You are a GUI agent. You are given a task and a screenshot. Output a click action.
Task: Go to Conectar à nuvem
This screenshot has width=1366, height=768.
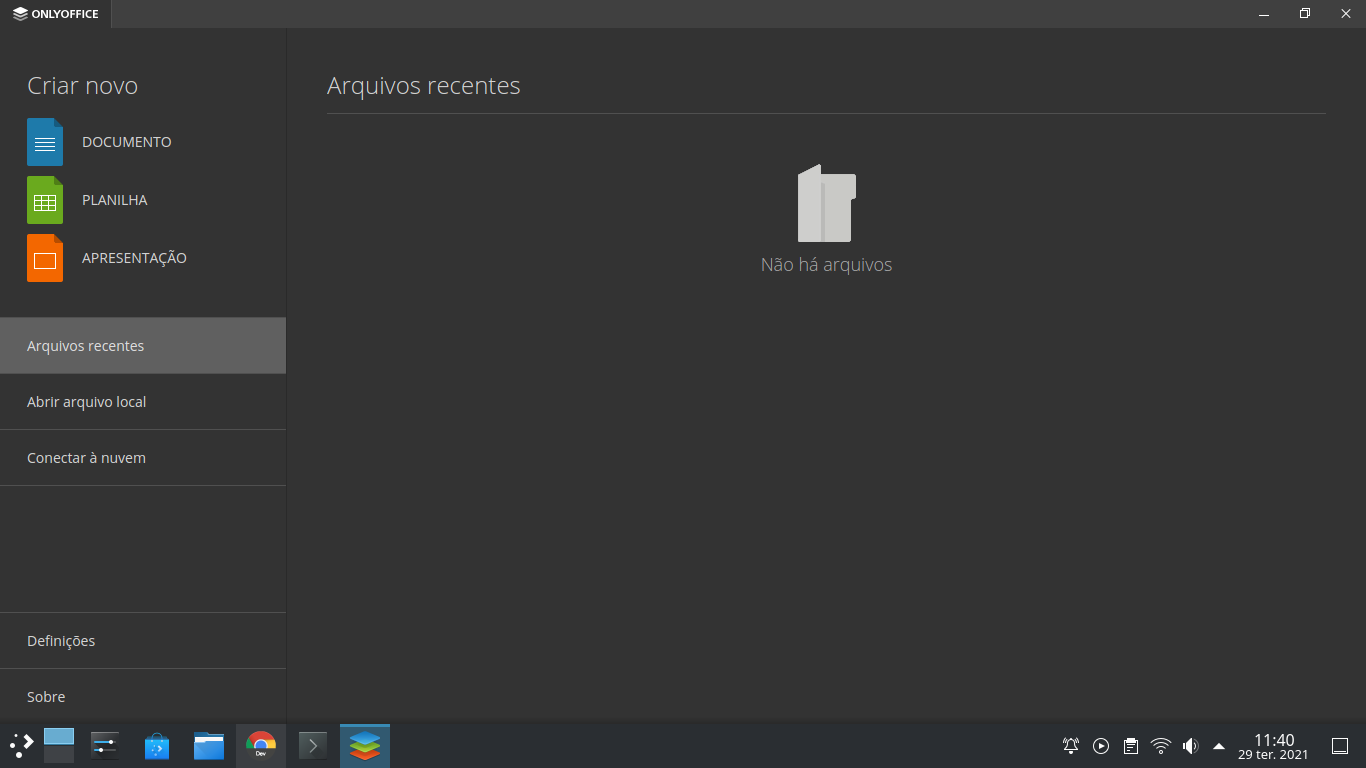143,458
